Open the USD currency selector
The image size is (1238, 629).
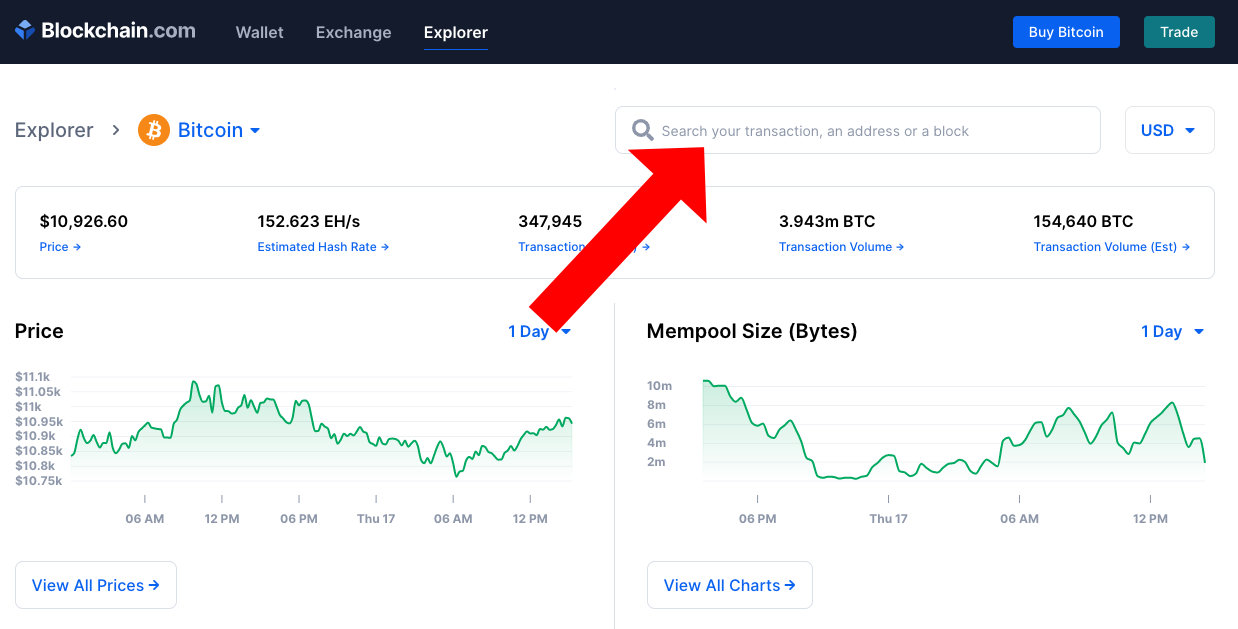(x=1170, y=130)
